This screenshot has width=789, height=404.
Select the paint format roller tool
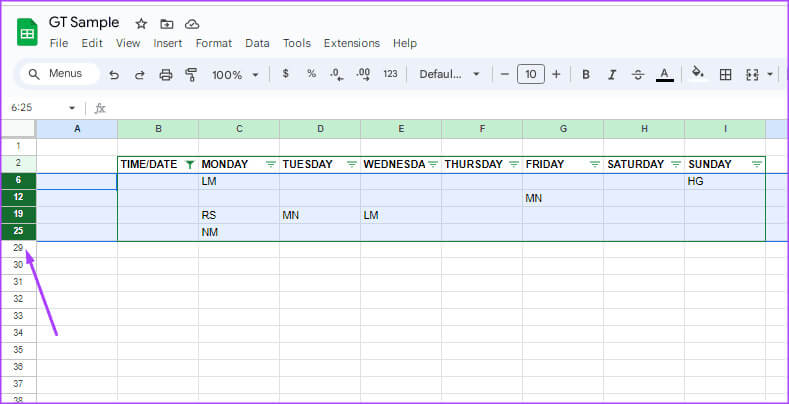[191, 74]
